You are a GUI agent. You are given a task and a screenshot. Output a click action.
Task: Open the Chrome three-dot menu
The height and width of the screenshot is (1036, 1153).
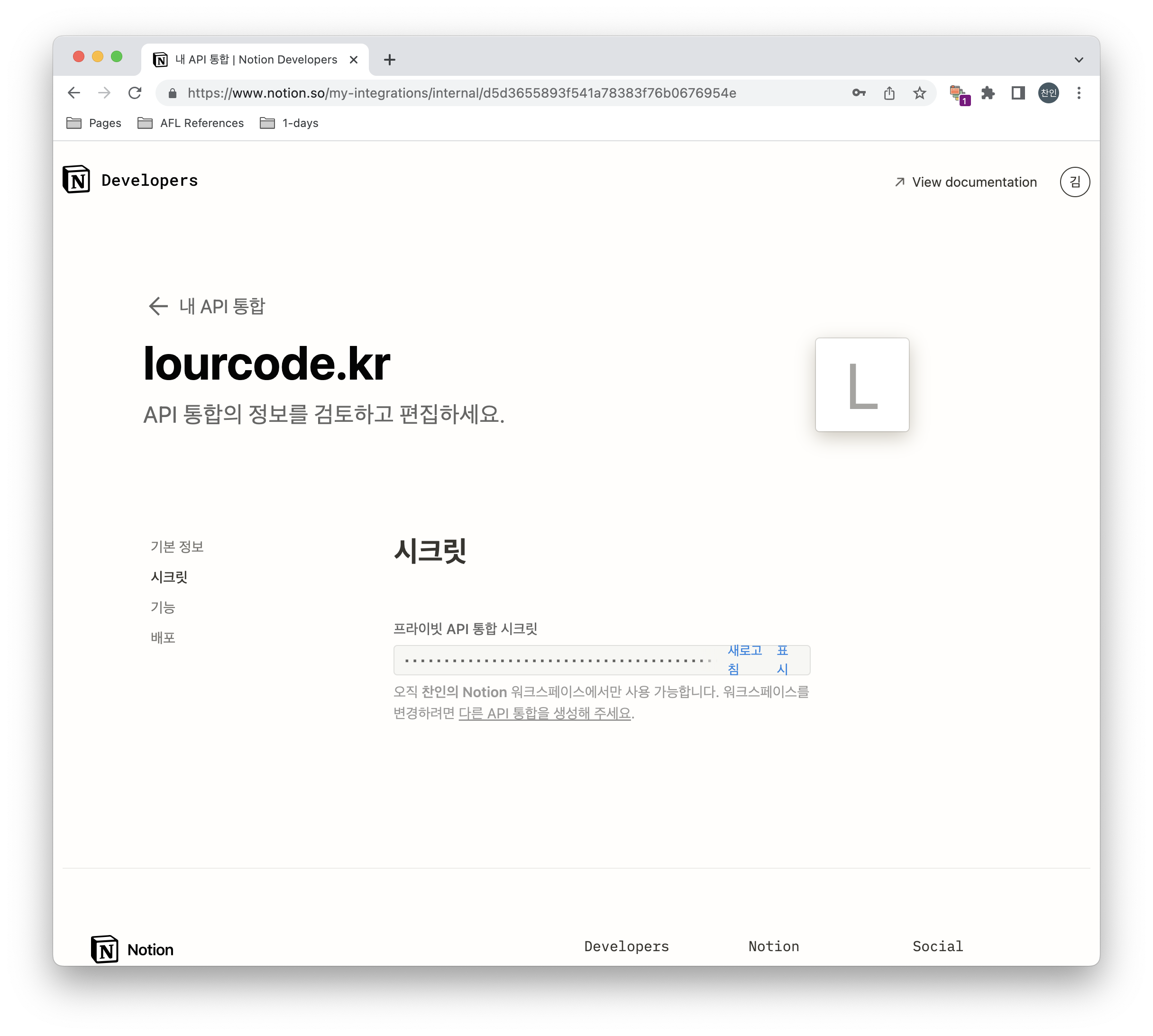coord(1079,93)
